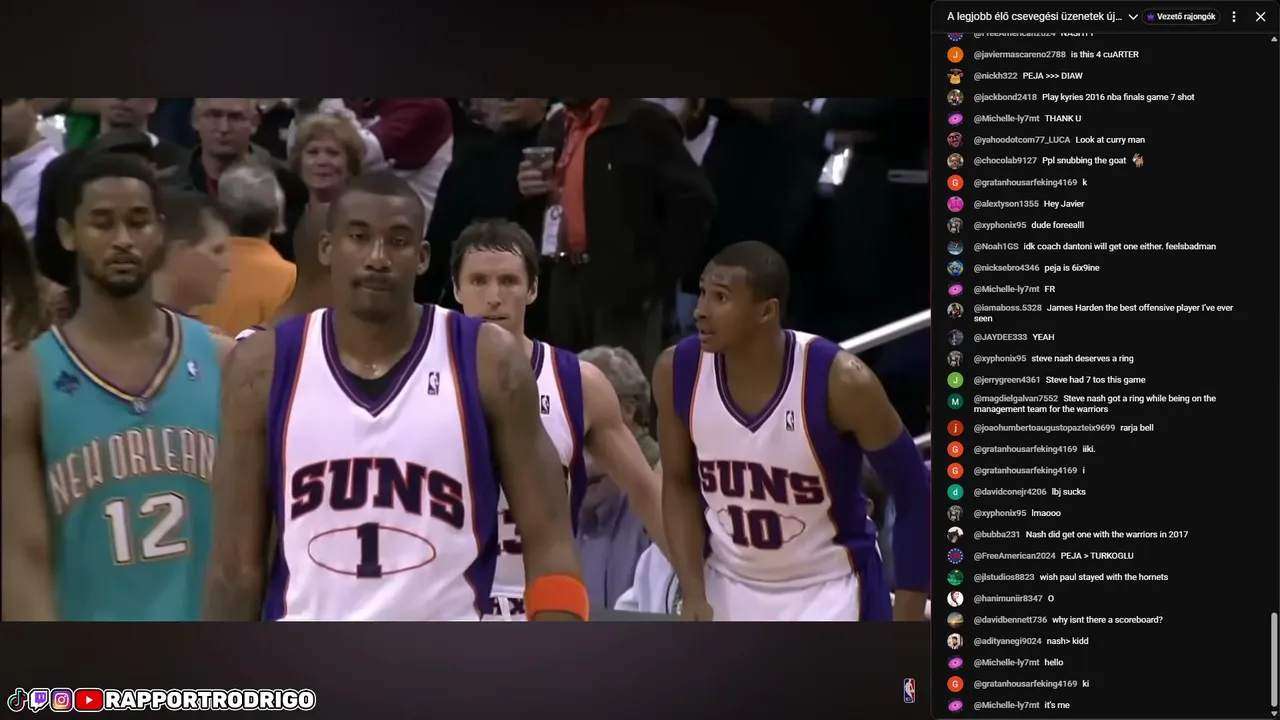Click the "James Harden the best offensive player" message
The image size is (1280, 720).
[x=1104, y=313]
